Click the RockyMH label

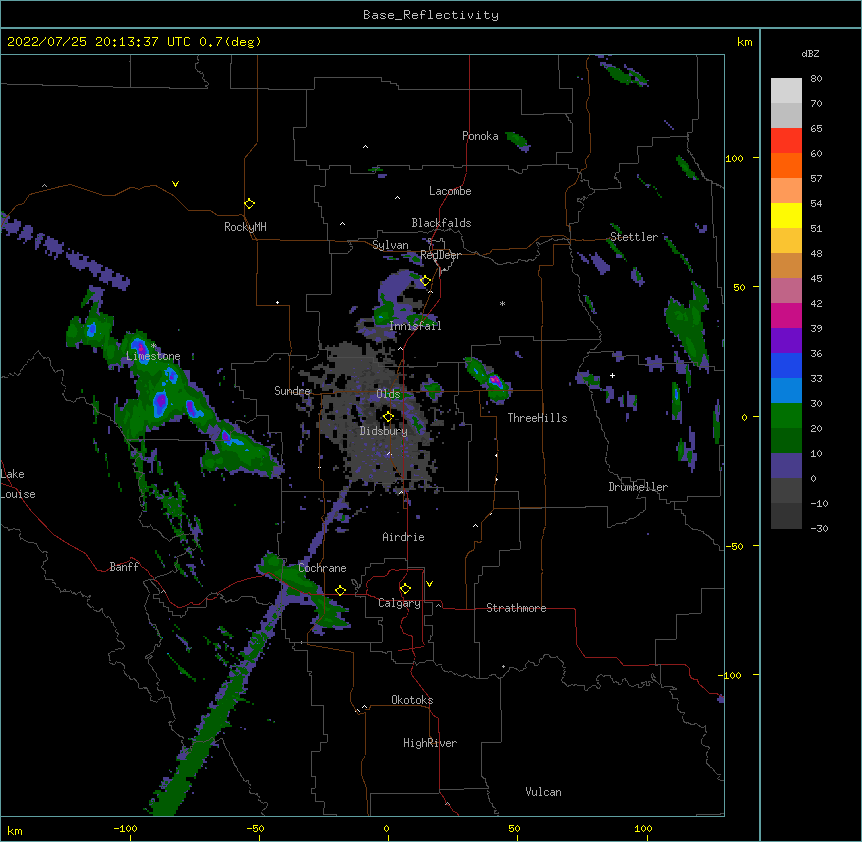pyautogui.click(x=245, y=227)
